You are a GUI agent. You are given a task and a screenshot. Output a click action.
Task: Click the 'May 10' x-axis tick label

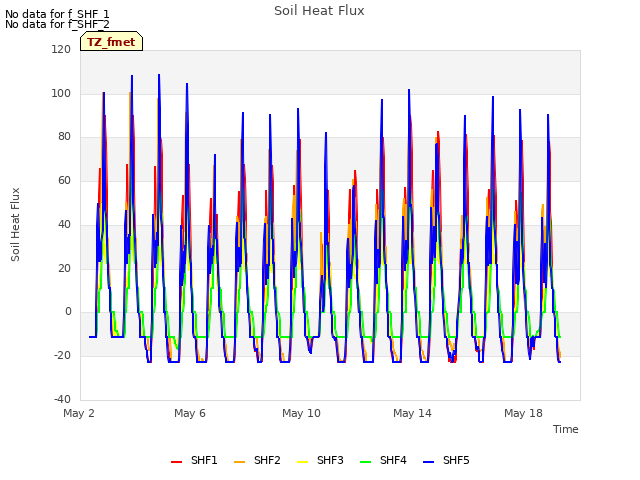(x=301, y=413)
